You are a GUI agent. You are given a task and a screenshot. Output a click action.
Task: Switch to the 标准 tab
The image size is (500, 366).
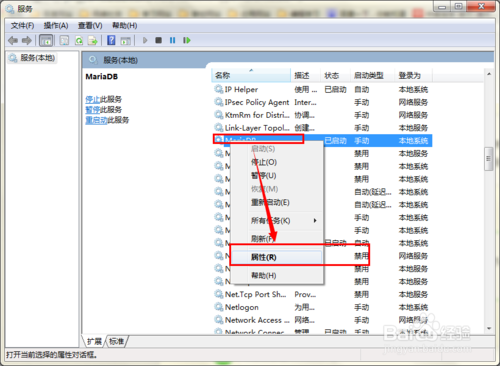[116, 341]
